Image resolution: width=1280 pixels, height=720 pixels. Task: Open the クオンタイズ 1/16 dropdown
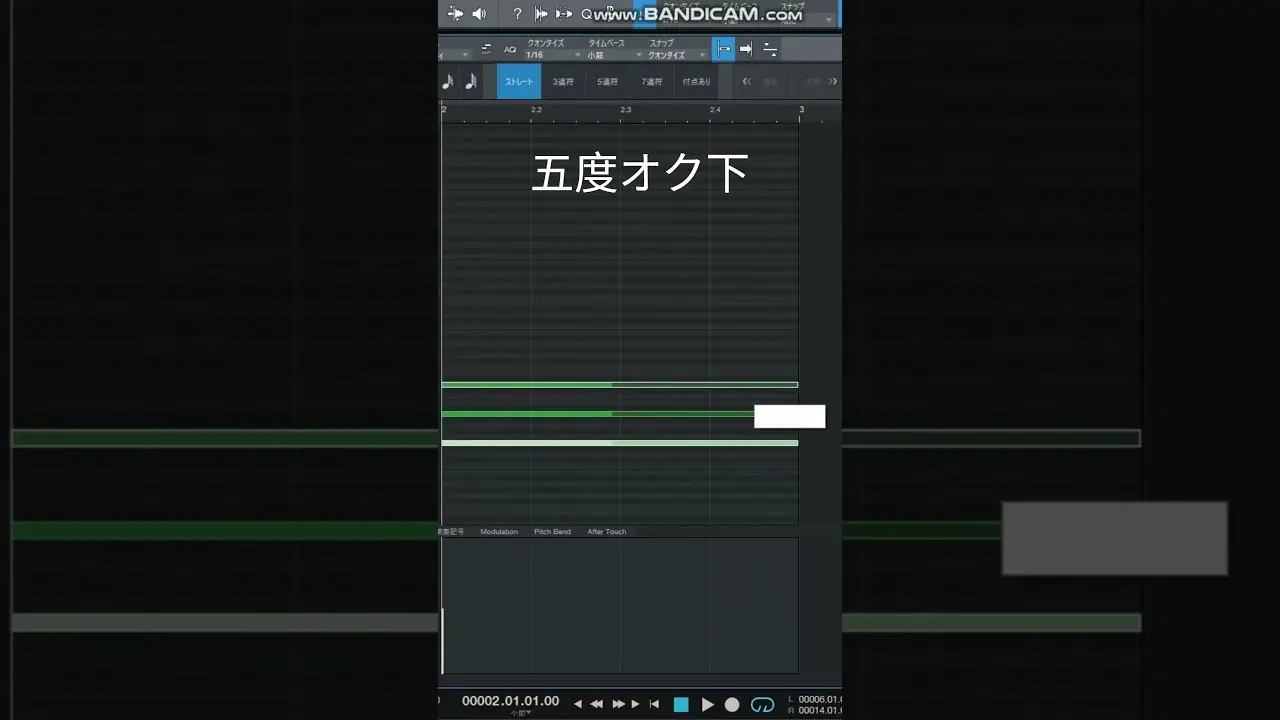pyautogui.click(x=552, y=55)
